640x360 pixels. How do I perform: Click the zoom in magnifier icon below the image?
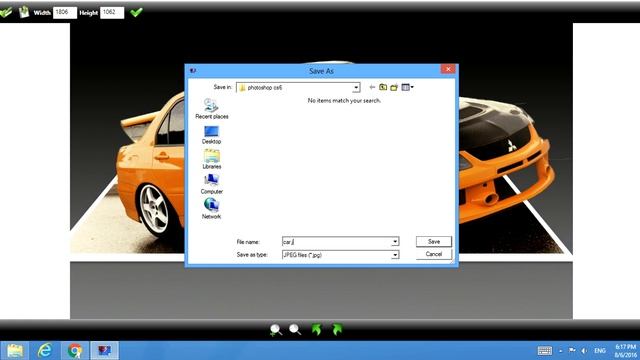[x=276, y=330]
